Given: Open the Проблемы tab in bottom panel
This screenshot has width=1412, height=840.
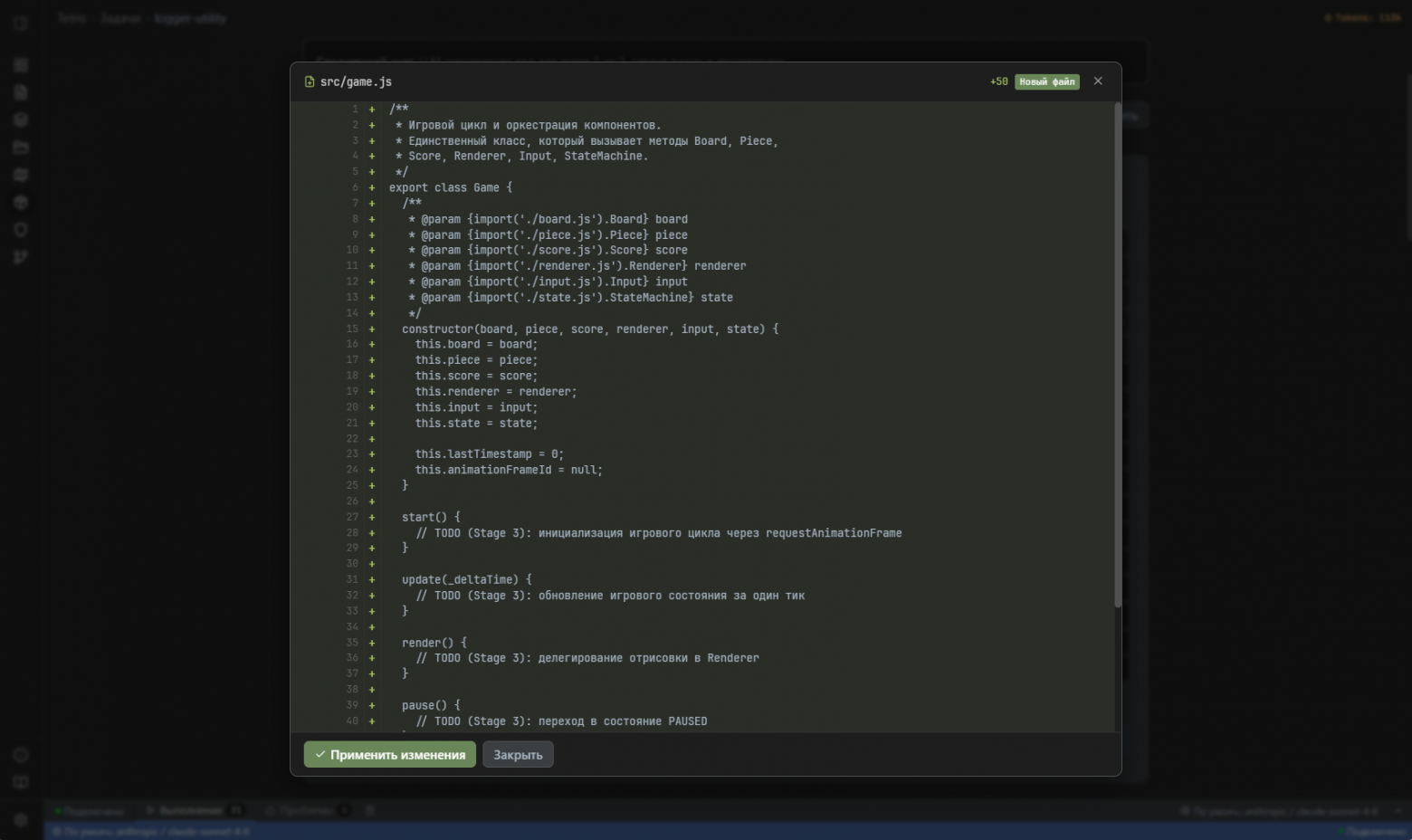Looking at the screenshot, I should pyautogui.click(x=306, y=810).
